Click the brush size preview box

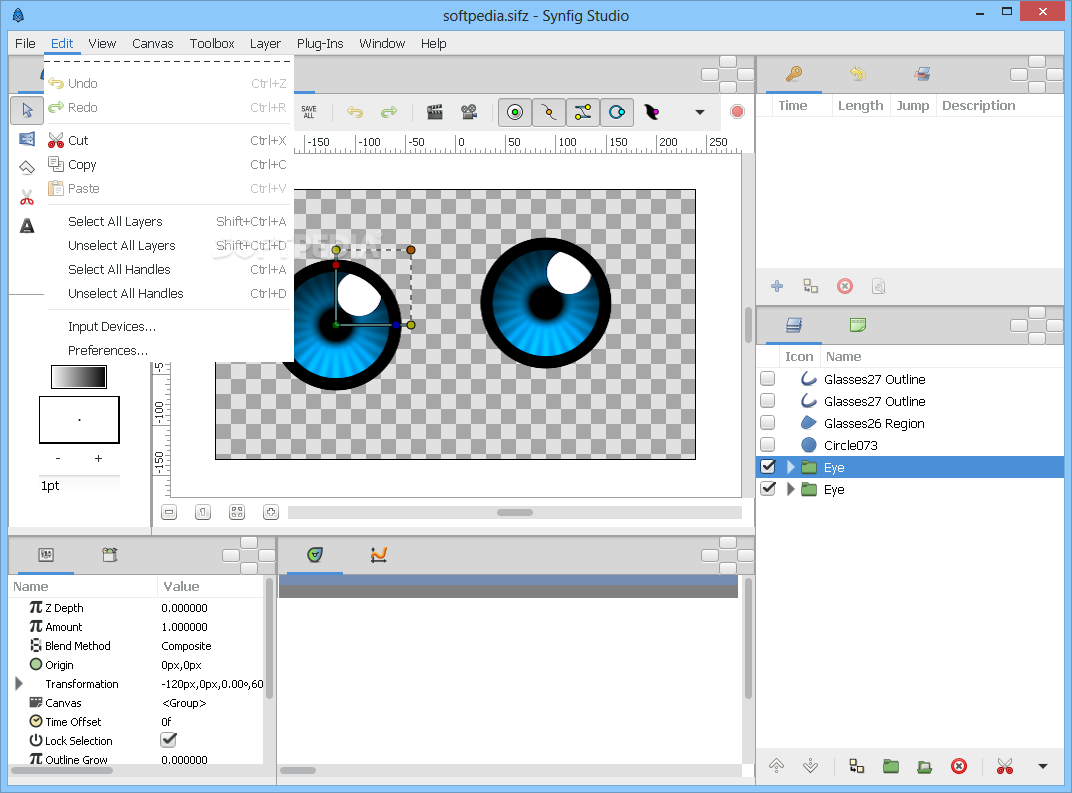click(x=79, y=420)
